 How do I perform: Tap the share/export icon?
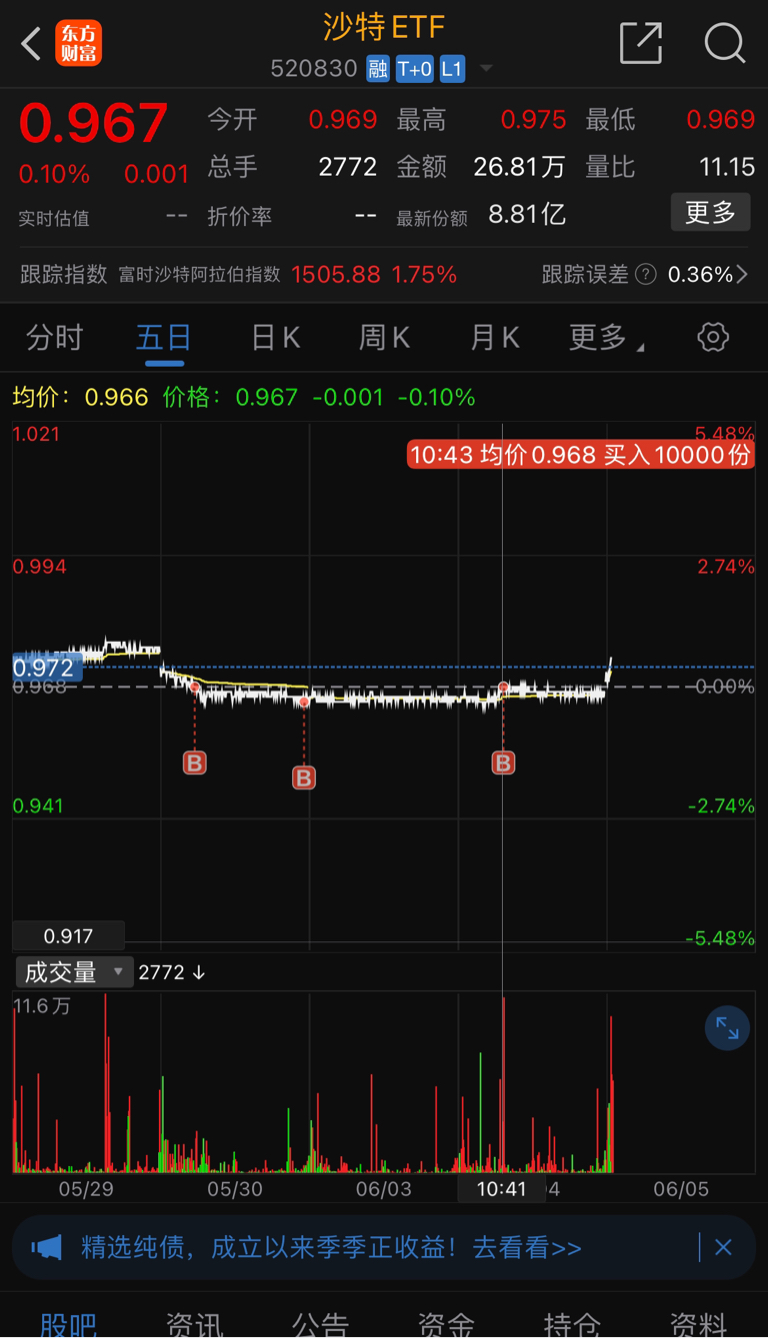pos(641,43)
